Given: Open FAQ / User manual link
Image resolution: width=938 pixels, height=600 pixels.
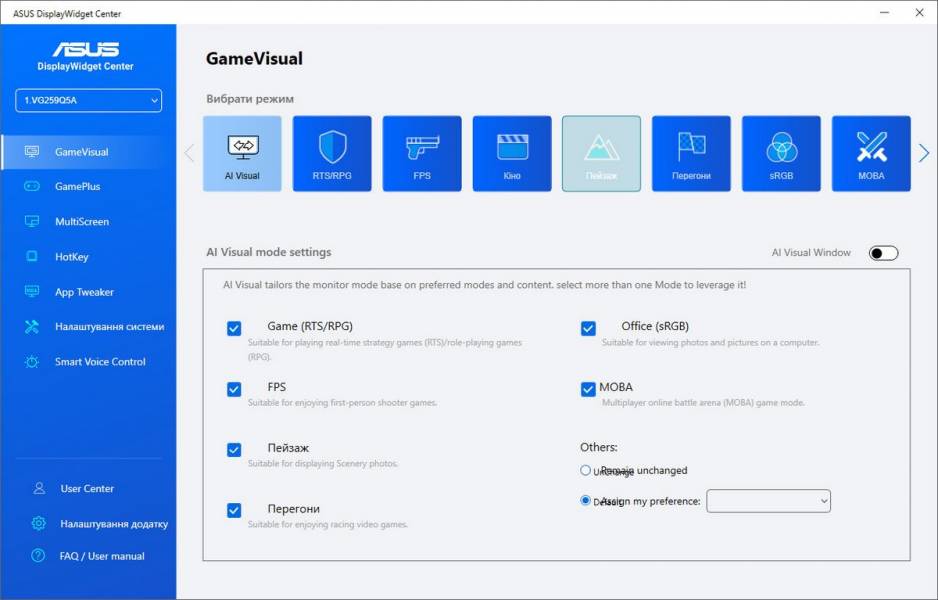Looking at the screenshot, I should point(101,556).
